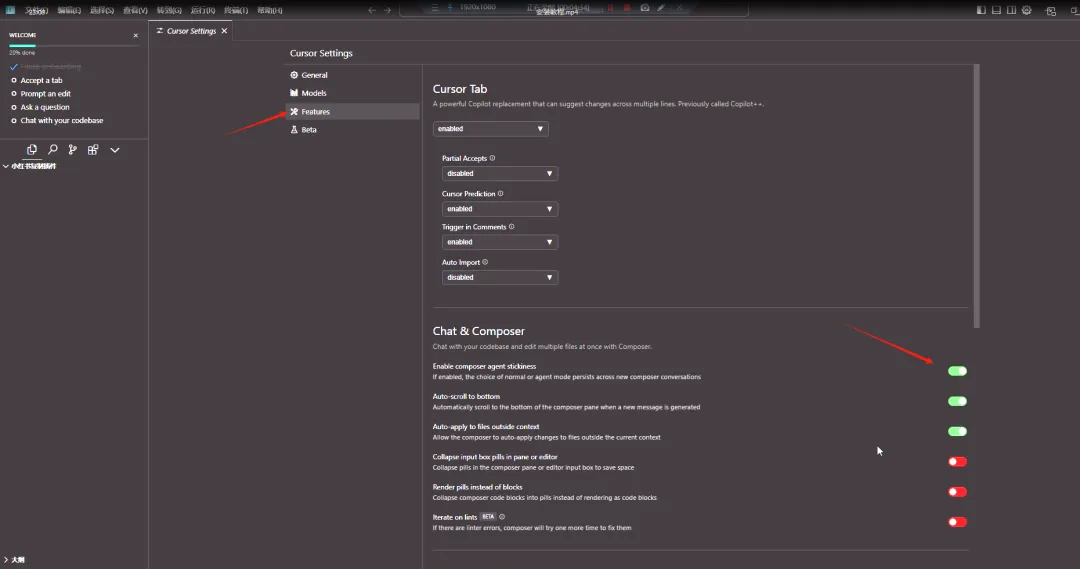Click info icon beside Auto Import

(x=486, y=262)
